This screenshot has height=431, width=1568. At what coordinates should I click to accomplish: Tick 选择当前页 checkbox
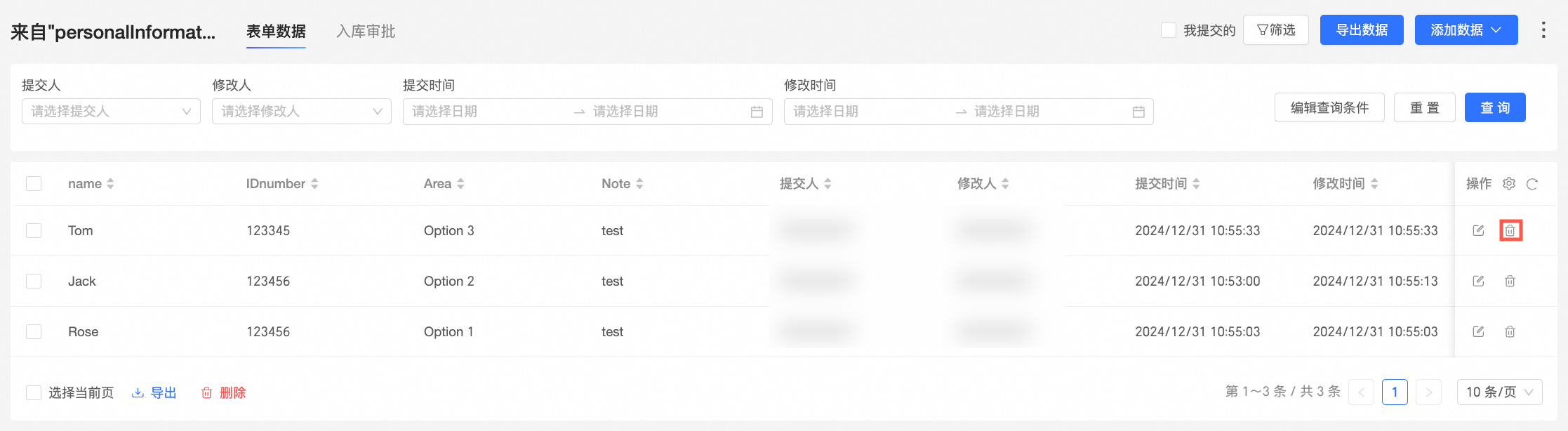point(34,392)
